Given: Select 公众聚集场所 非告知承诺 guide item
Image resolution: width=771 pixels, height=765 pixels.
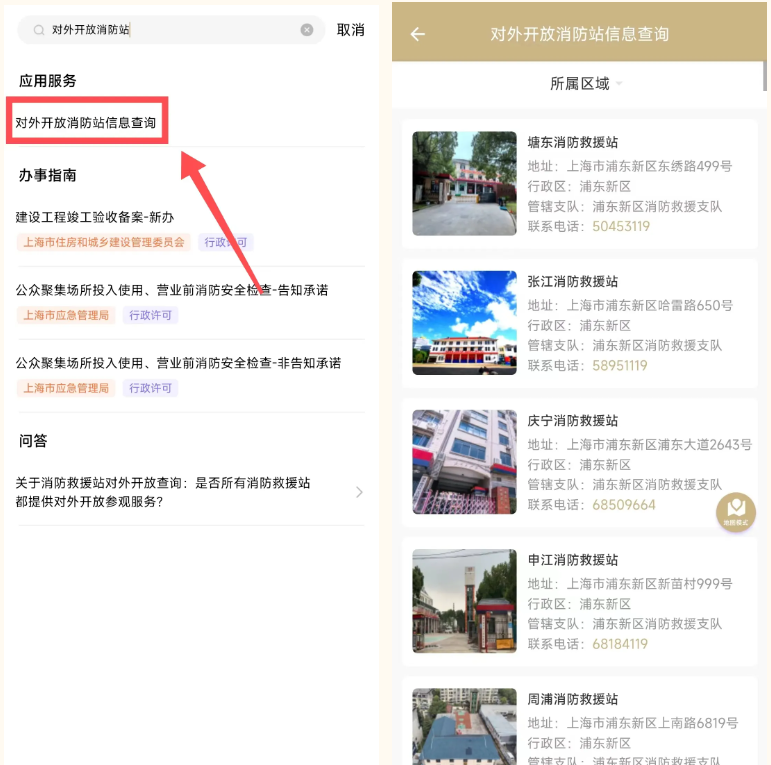Looking at the screenshot, I should pos(178,363).
